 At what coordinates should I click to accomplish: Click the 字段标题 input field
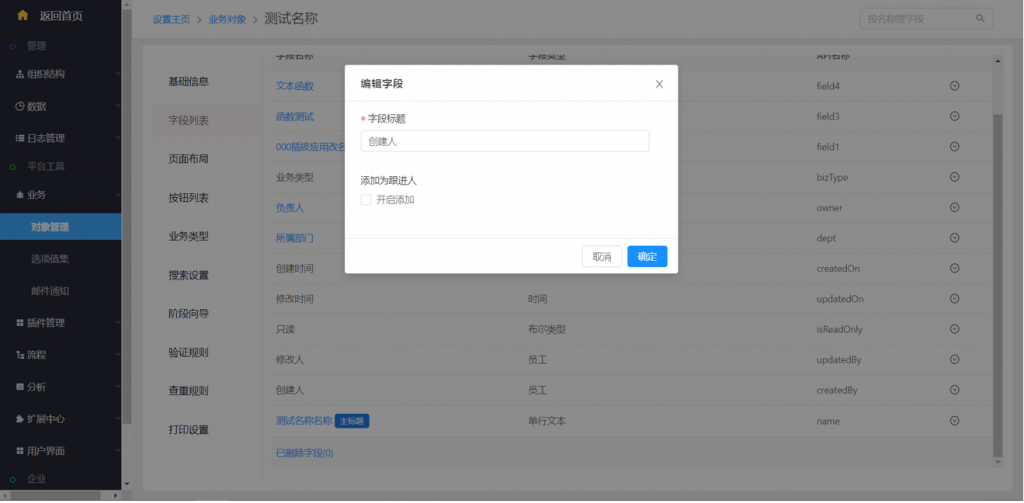point(504,141)
